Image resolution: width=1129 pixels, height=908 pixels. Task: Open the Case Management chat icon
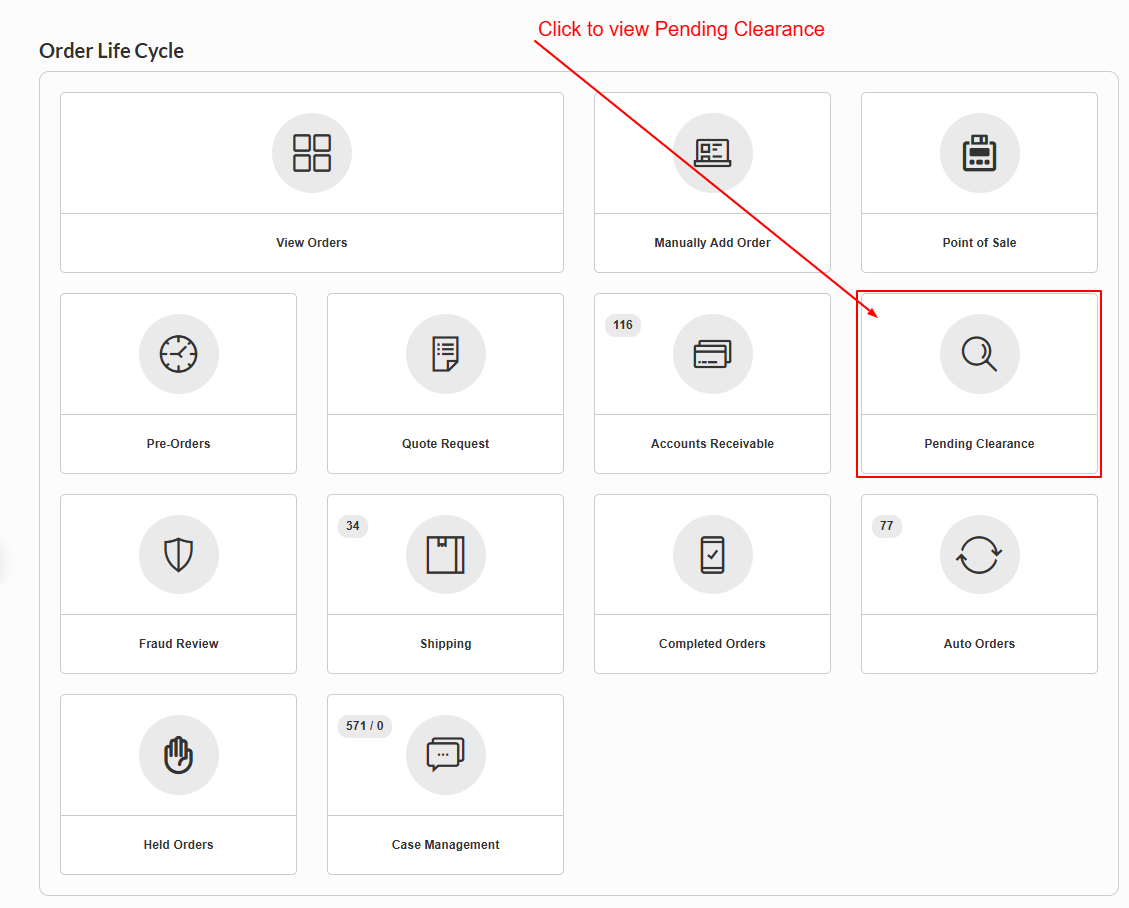coord(446,755)
